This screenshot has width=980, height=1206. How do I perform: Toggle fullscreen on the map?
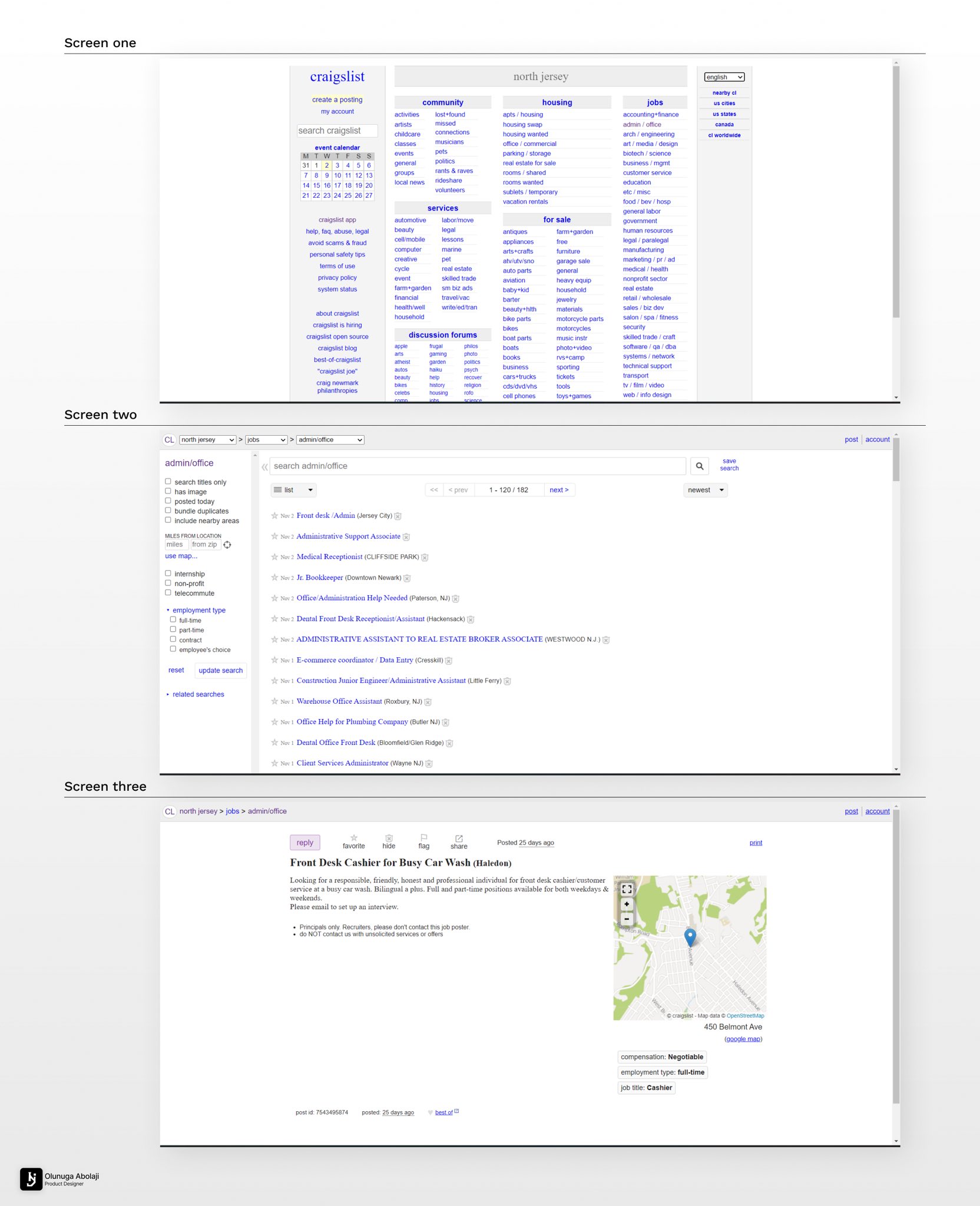click(627, 889)
